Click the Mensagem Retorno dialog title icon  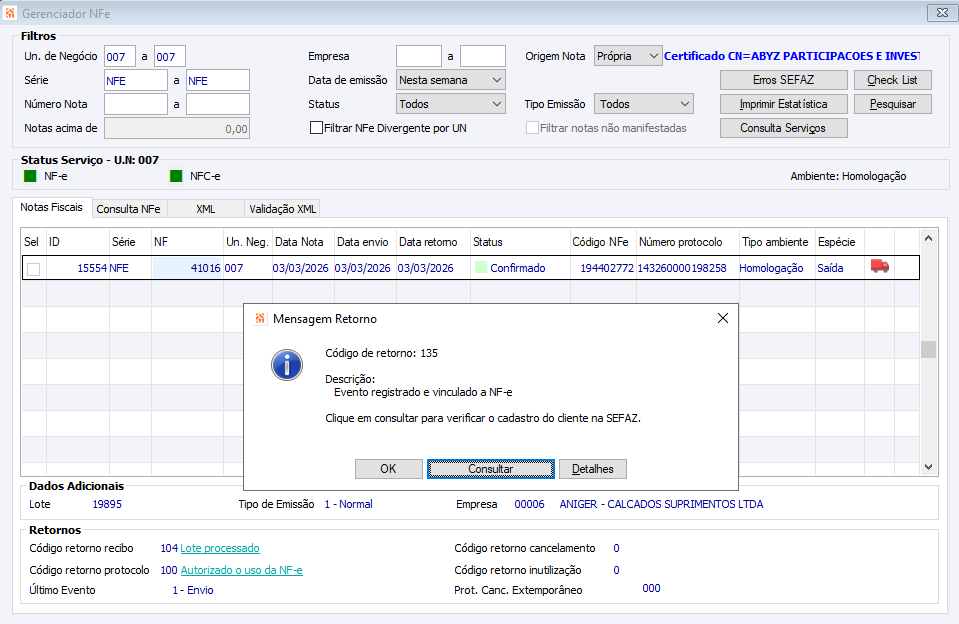(260, 318)
